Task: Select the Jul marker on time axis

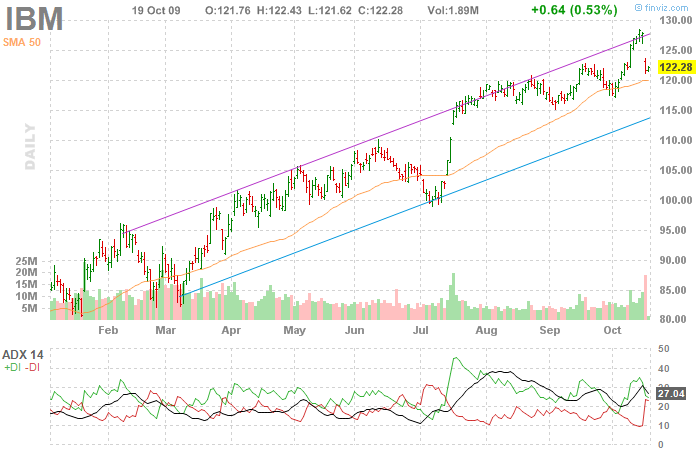Action: tap(422, 329)
